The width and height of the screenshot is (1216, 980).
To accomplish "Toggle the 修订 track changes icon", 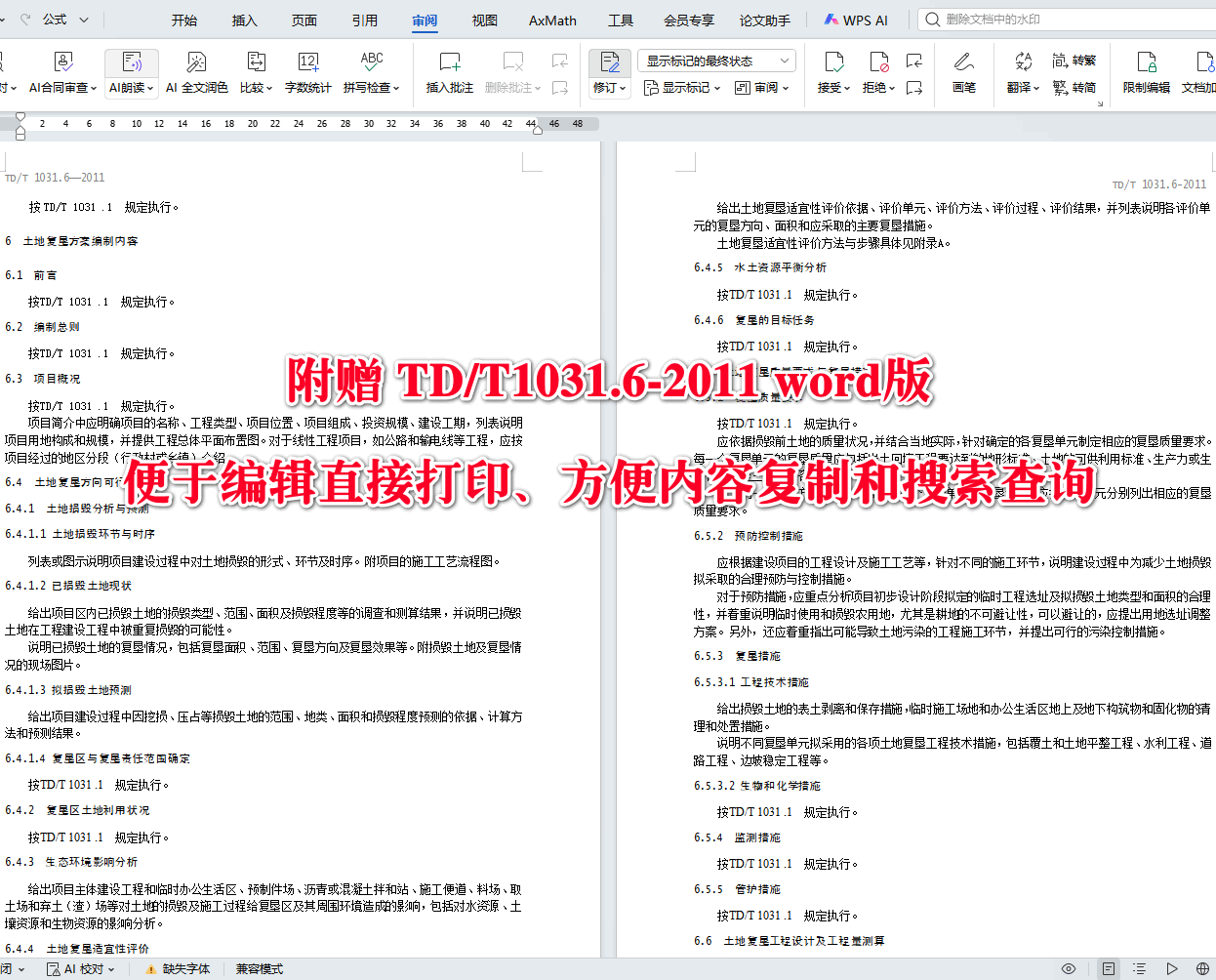I will click(610, 62).
